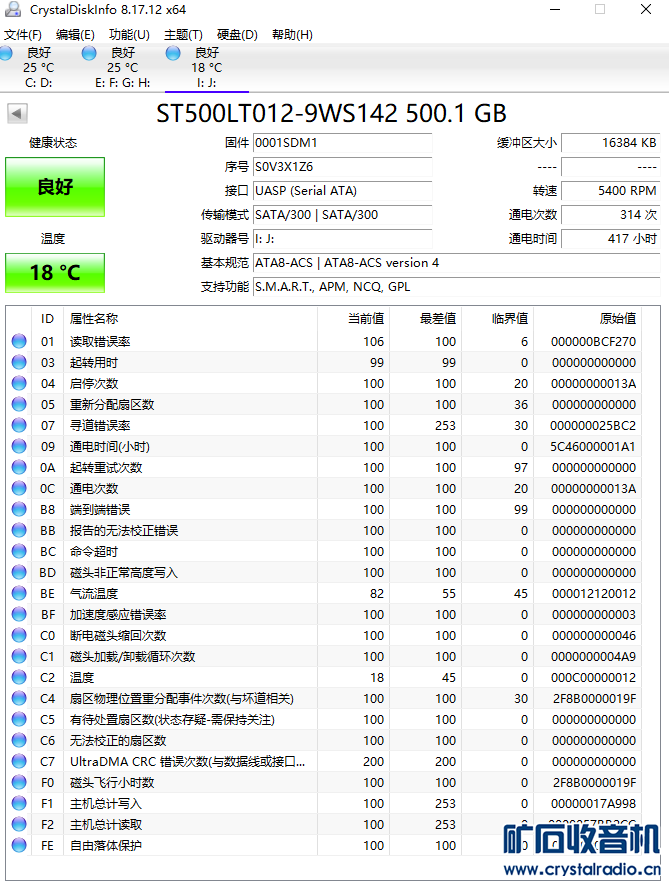
Task: Click the 当前值 column header
Action: 353,318
